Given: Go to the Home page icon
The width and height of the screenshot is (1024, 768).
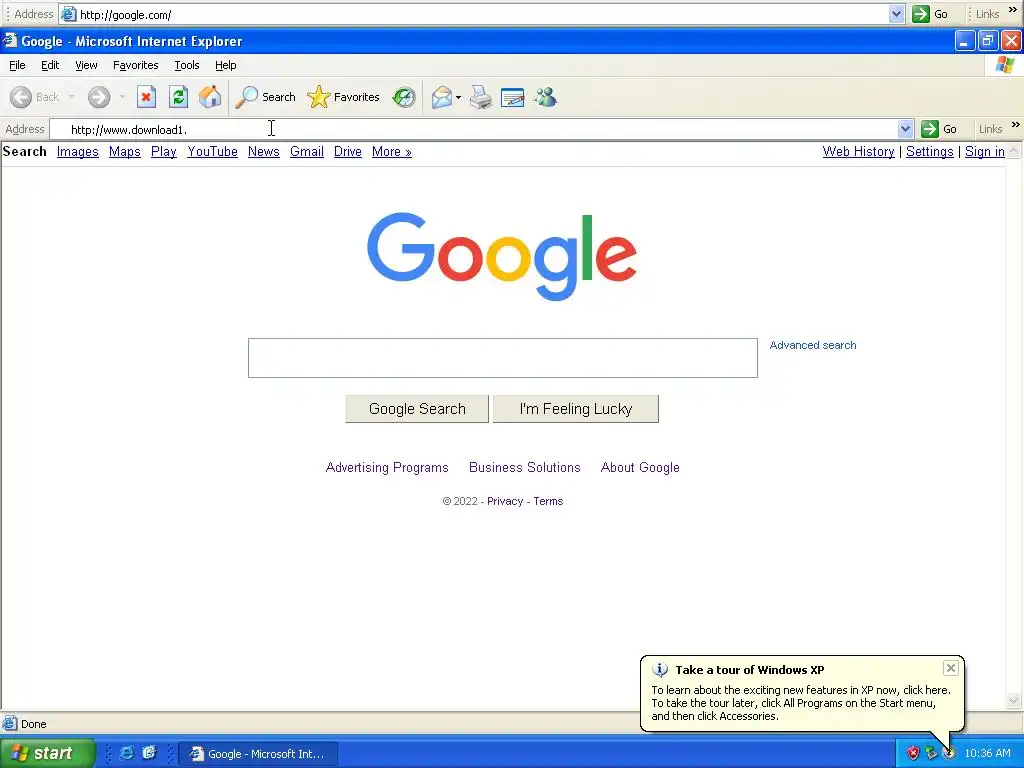Looking at the screenshot, I should pyautogui.click(x=210, y=97).
